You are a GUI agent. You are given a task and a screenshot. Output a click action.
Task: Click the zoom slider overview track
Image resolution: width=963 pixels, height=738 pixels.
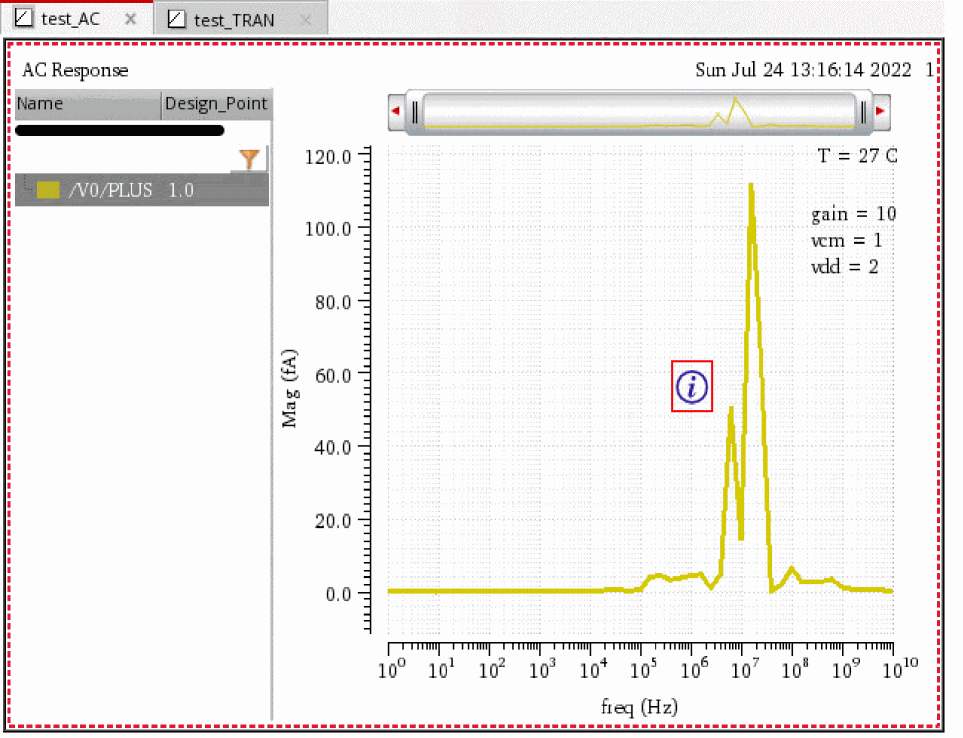[639, 112]
